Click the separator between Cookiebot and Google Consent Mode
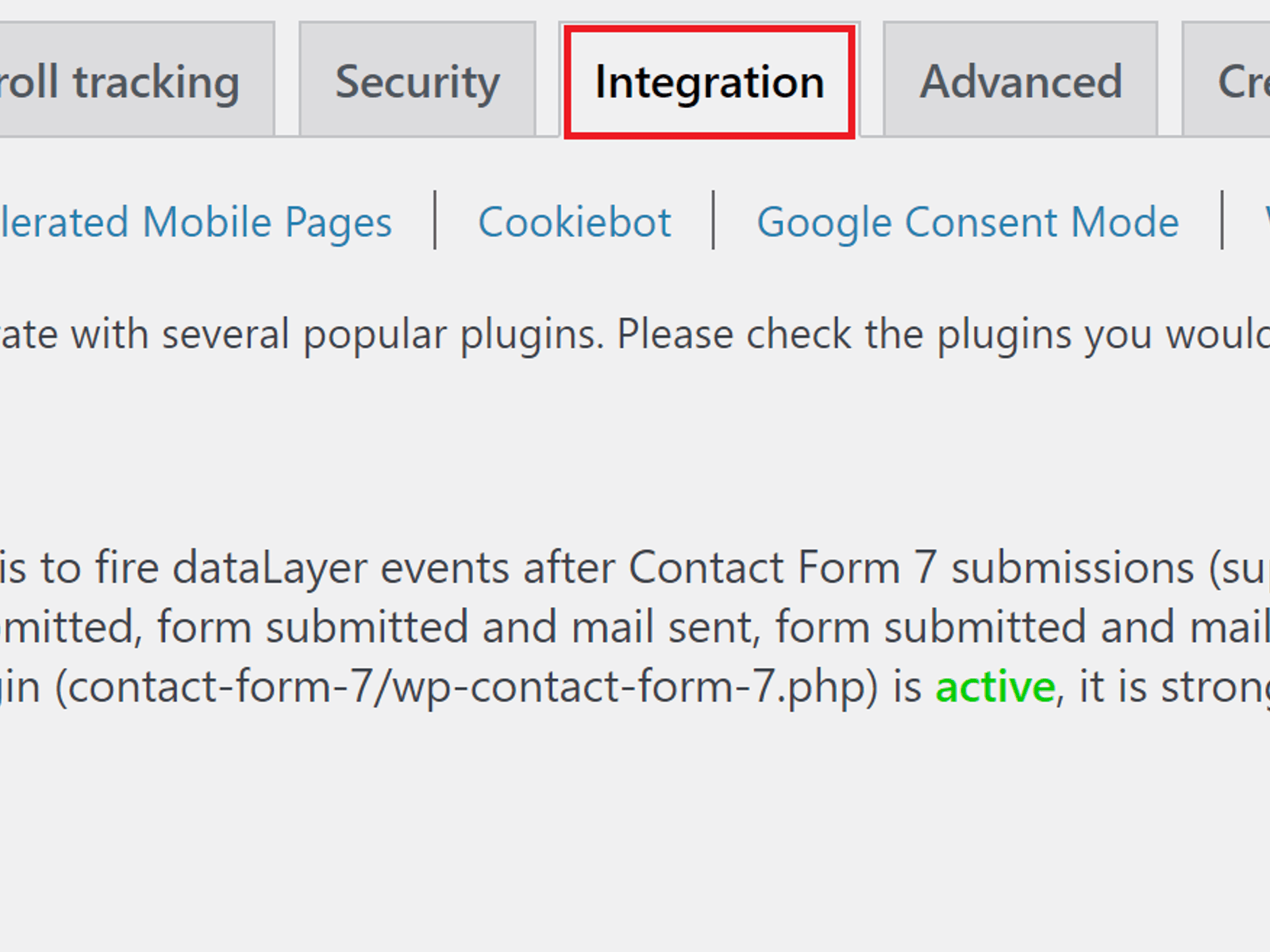This screenshot has height=952, width=1270. click(x=714, y=221)
